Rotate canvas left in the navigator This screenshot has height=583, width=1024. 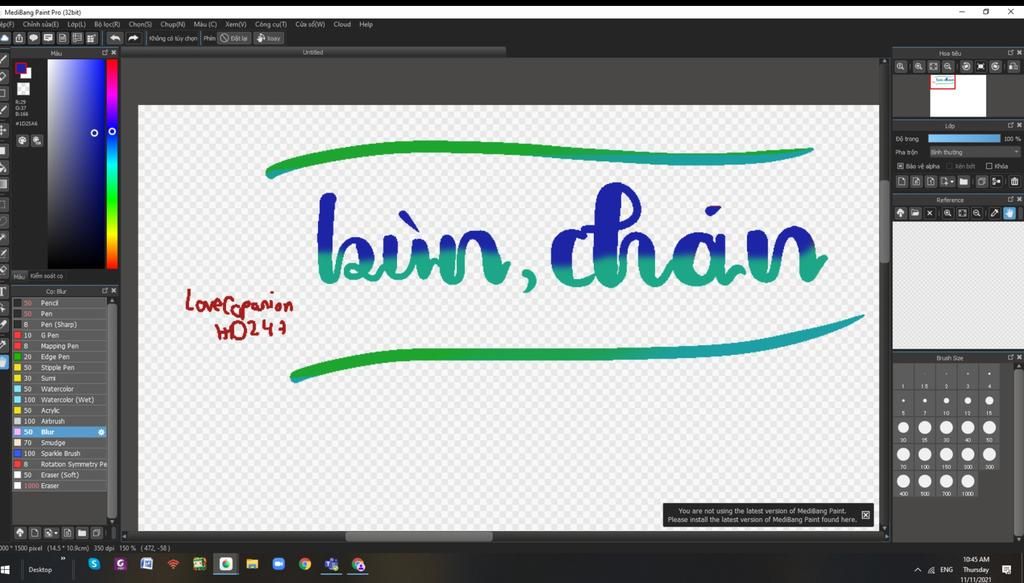(x=966, y=67)
